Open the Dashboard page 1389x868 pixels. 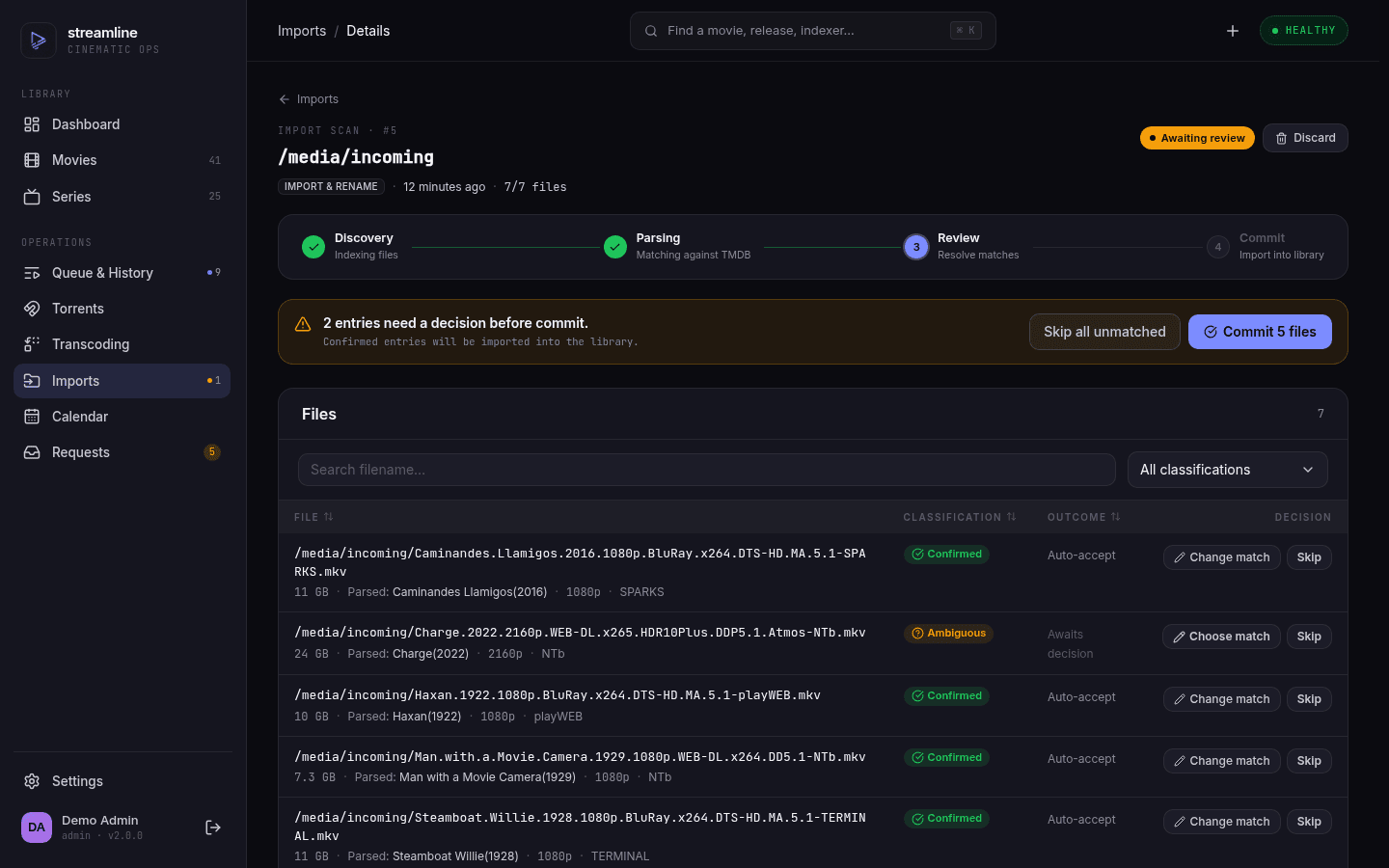(122, 124)
